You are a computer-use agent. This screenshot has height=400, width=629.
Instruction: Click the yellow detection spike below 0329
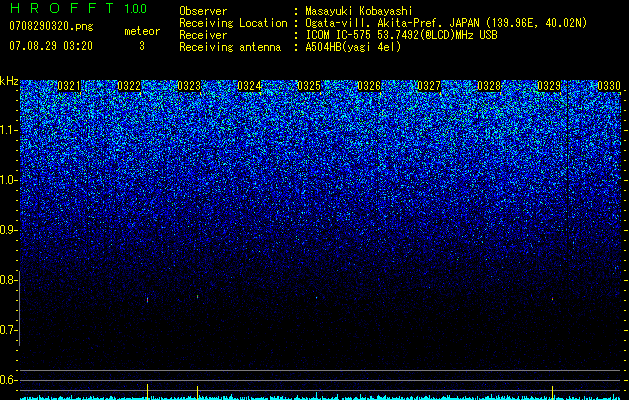552,392
